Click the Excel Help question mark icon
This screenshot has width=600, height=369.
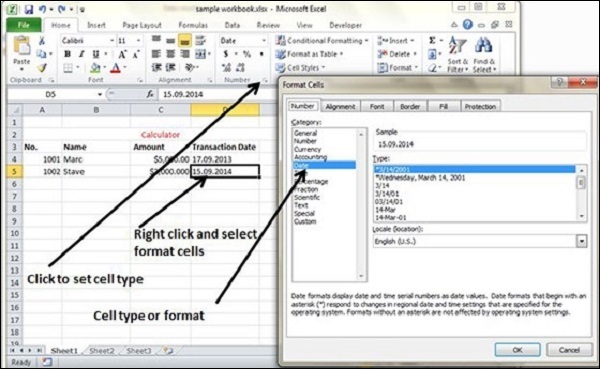[x=467, y=24]
